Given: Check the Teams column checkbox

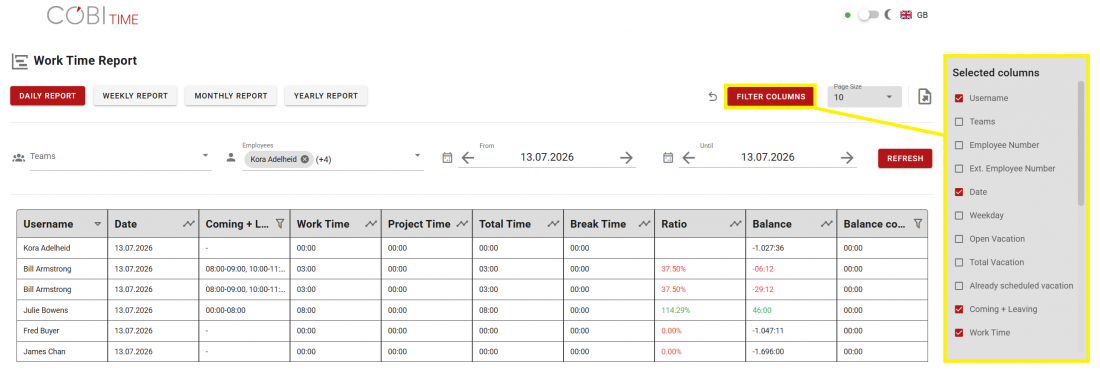Looking at the screenshot, I should coord(959,121).
